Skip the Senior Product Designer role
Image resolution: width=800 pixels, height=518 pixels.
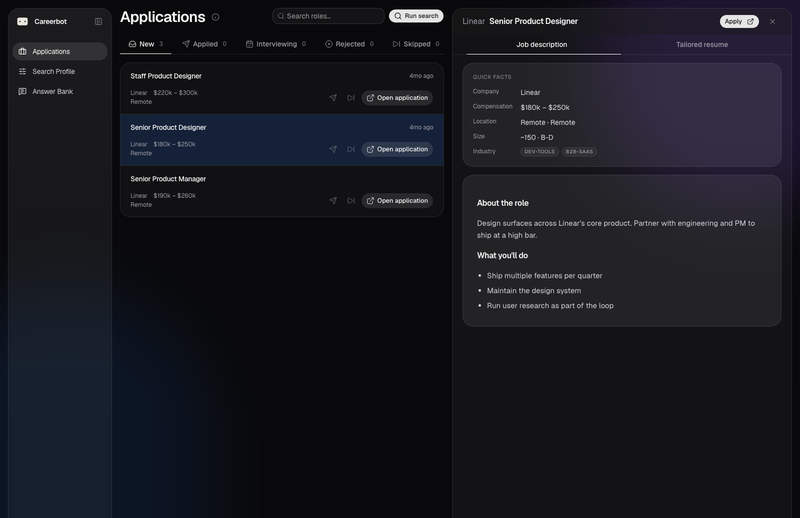click(x=351, y=149)
